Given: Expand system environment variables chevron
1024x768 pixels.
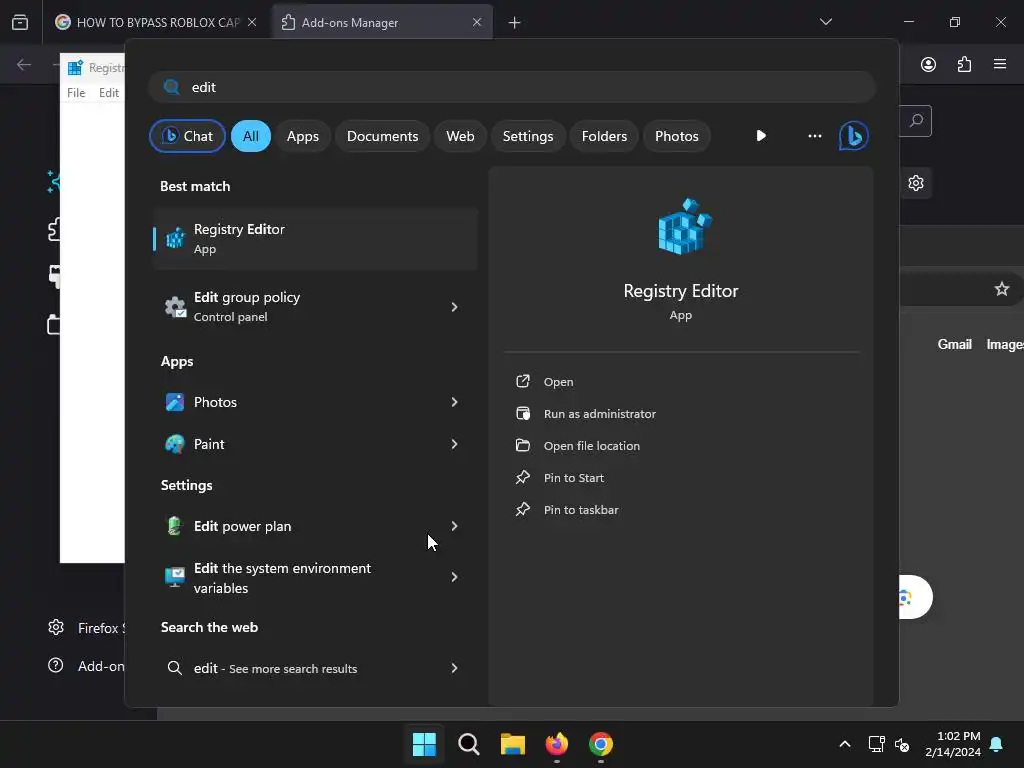Looking at the screenshot, I should (455, 577).
